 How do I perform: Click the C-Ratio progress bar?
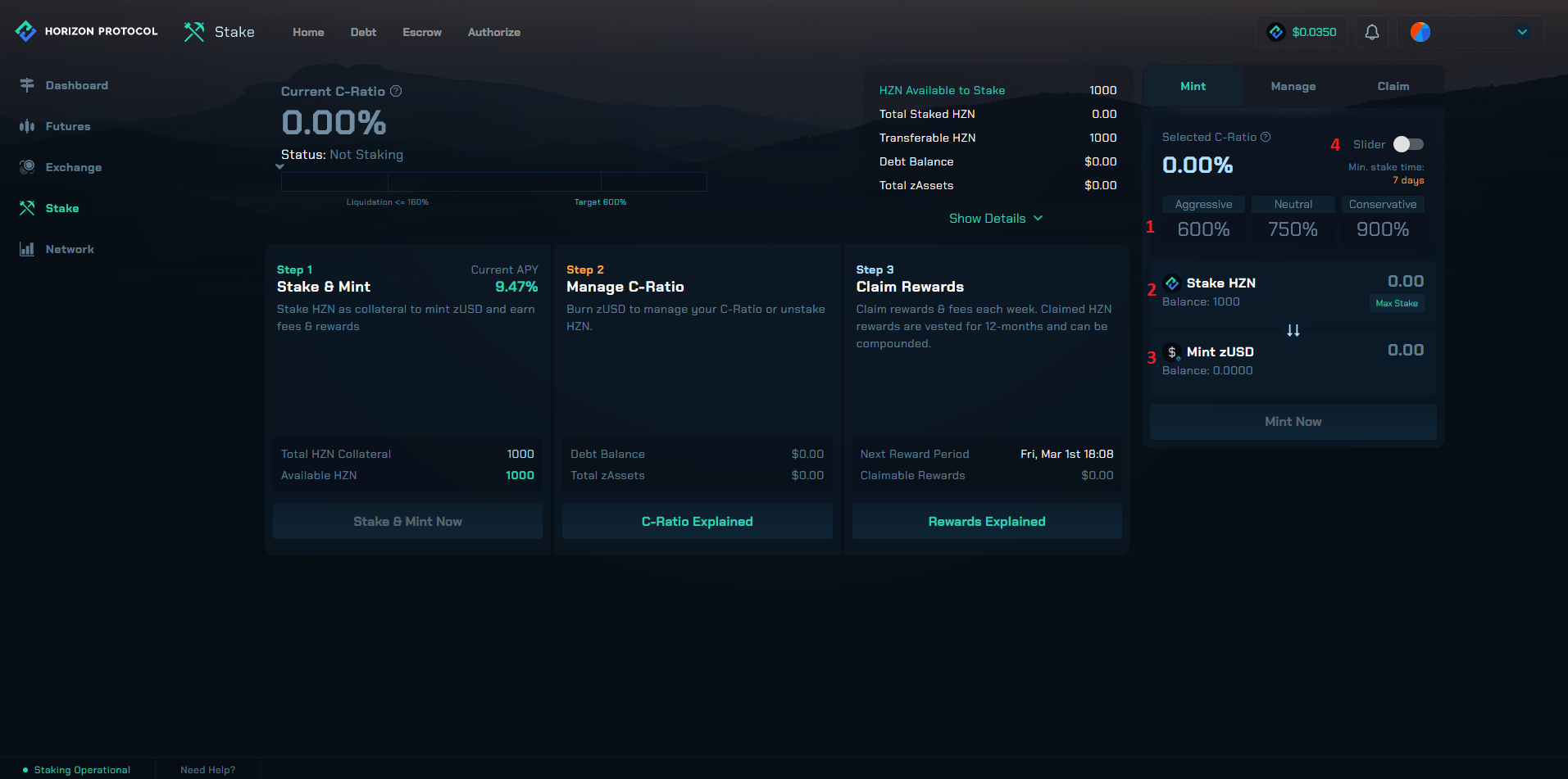(494, 182)
